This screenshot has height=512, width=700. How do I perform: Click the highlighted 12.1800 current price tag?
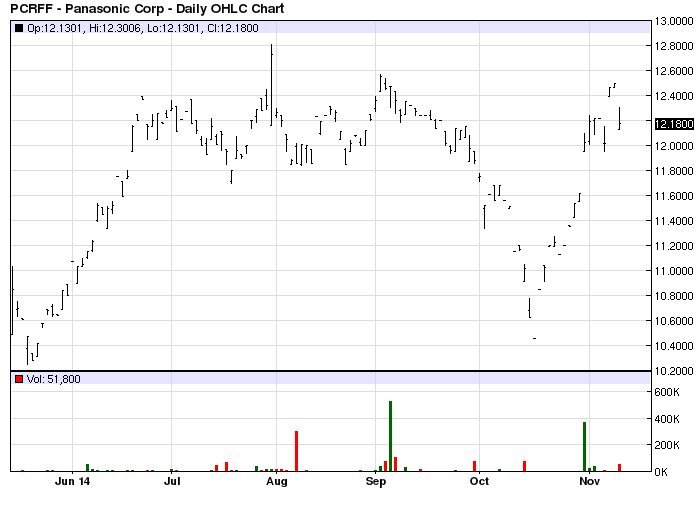click(x=674, y=124)
